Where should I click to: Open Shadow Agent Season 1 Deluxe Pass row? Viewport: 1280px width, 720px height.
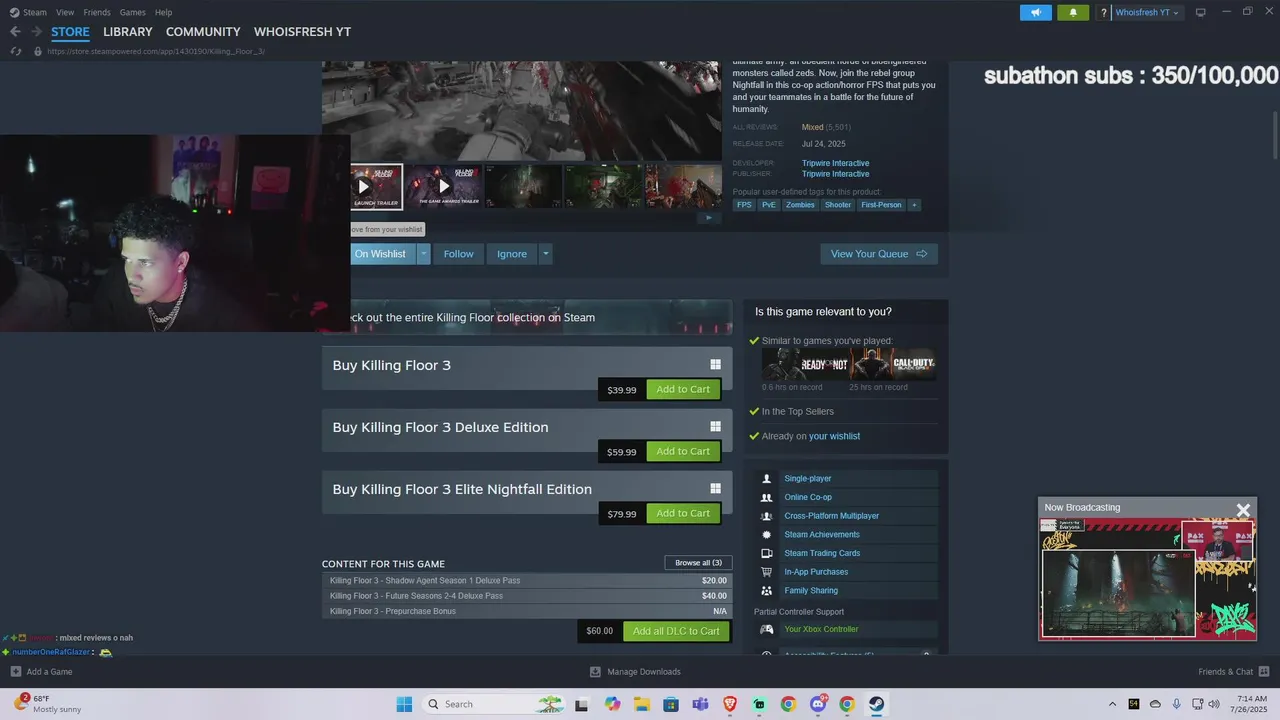point(528,581)
